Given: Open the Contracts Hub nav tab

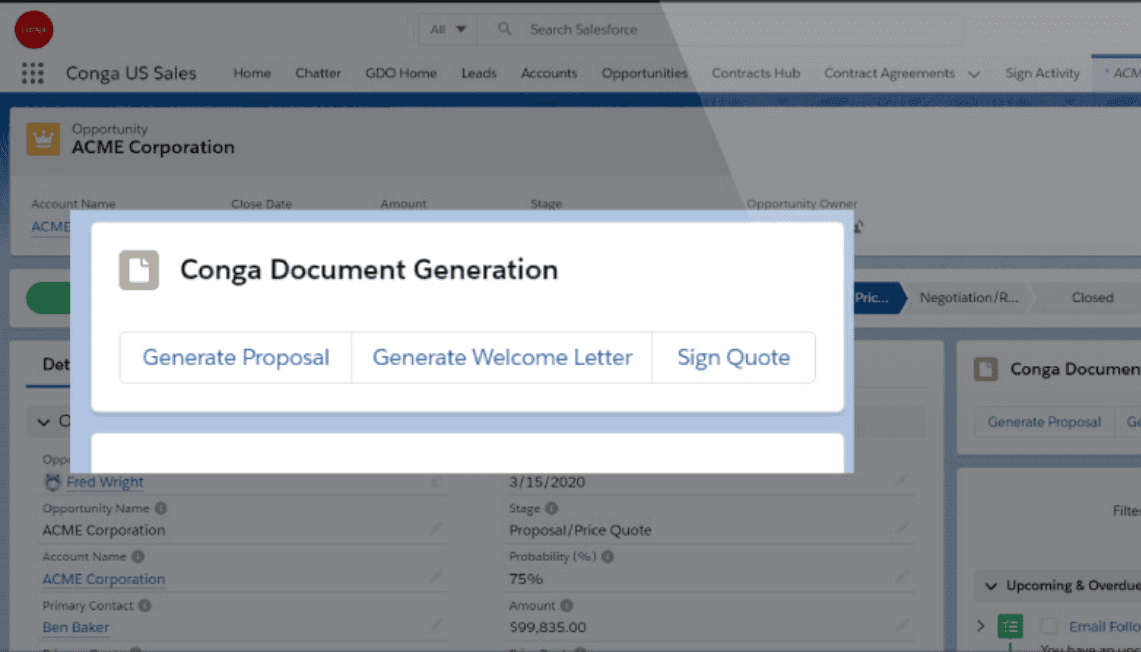Looking at the screenshot, I should pyautogui.click(x=756, y=73).
